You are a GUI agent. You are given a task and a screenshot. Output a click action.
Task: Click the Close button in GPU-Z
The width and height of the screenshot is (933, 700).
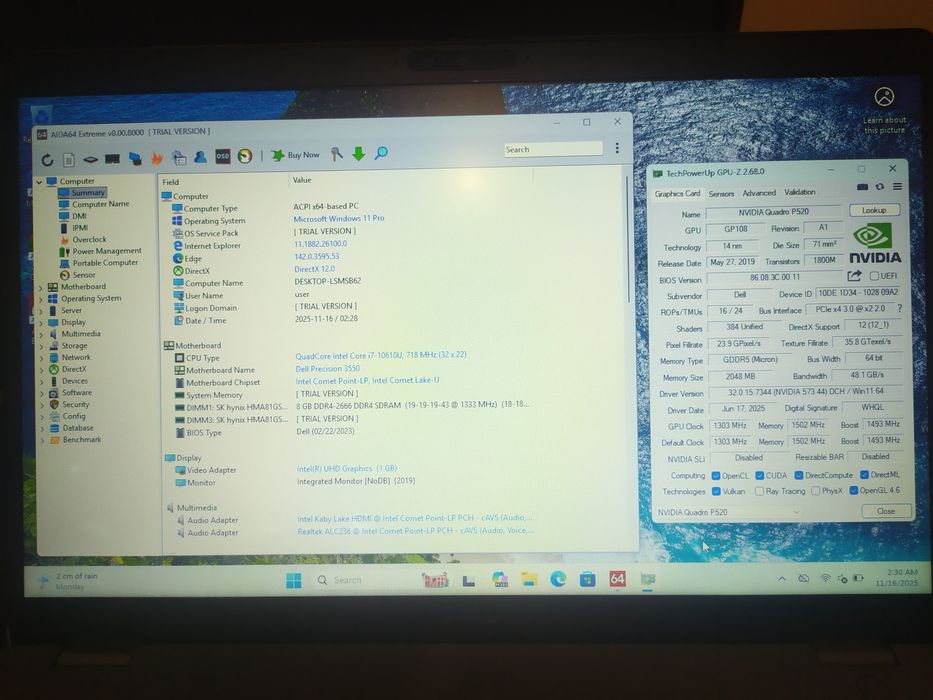pos(886,511)
